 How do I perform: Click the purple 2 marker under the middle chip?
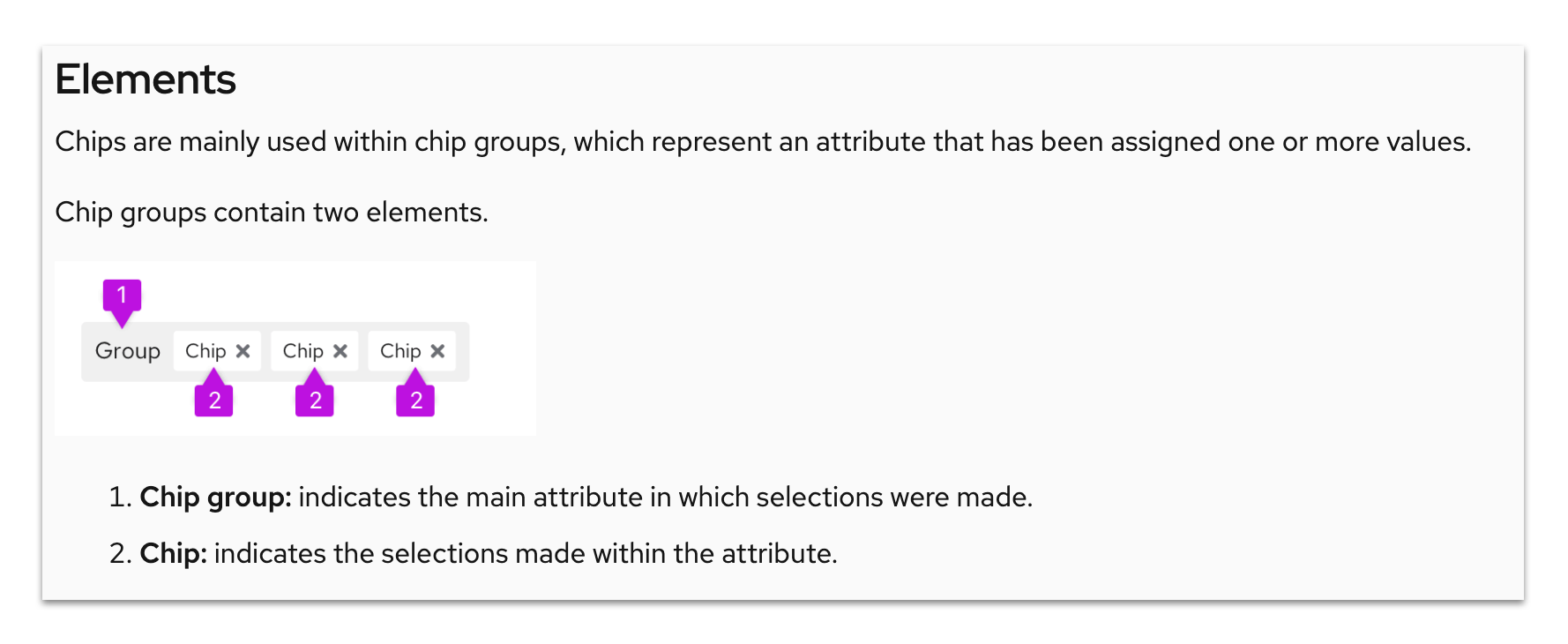315,399
